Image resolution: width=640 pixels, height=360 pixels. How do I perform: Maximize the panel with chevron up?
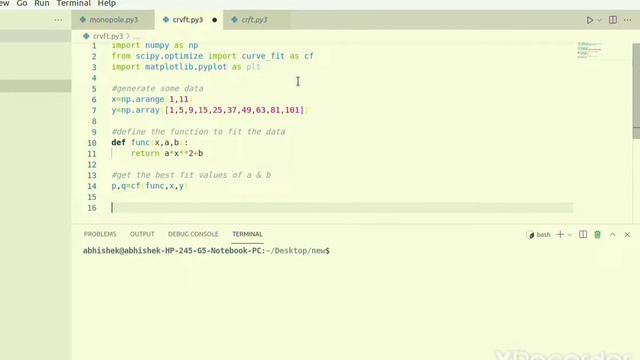(x=612, y=234)
